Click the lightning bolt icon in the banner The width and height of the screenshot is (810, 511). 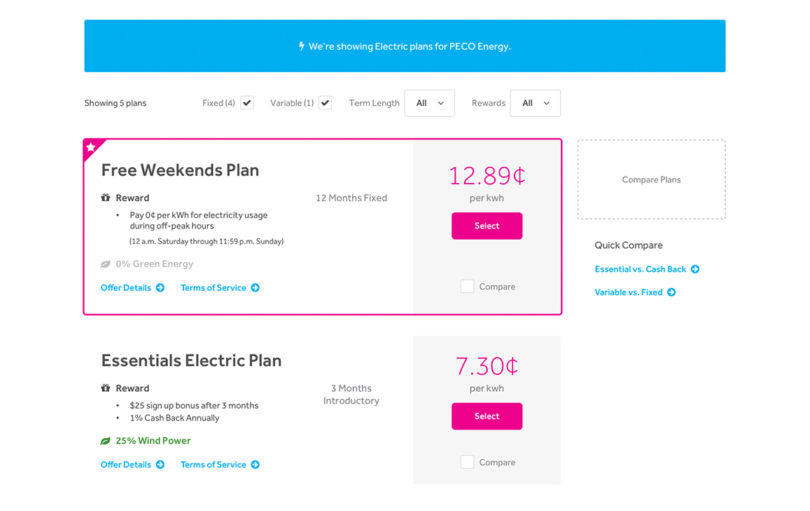point(302,46)
